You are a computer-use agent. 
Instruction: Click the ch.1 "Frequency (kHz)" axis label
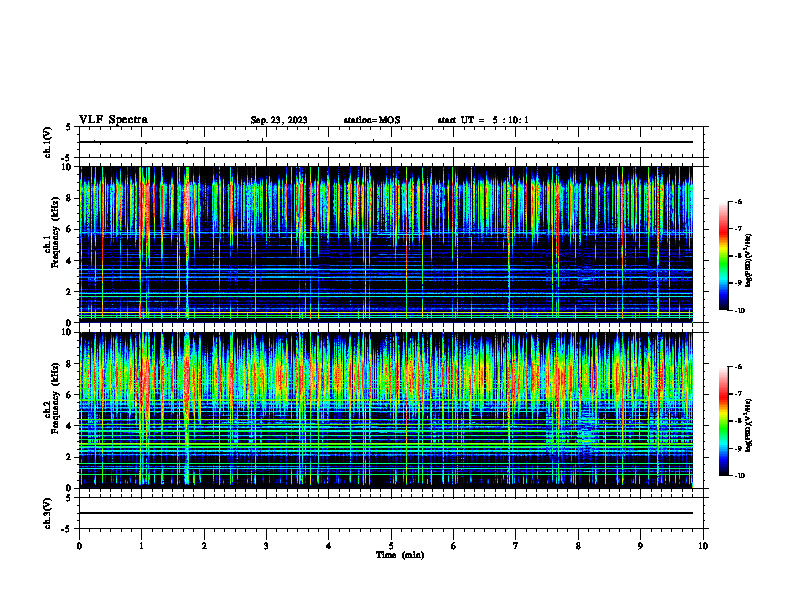click(55, 232)
